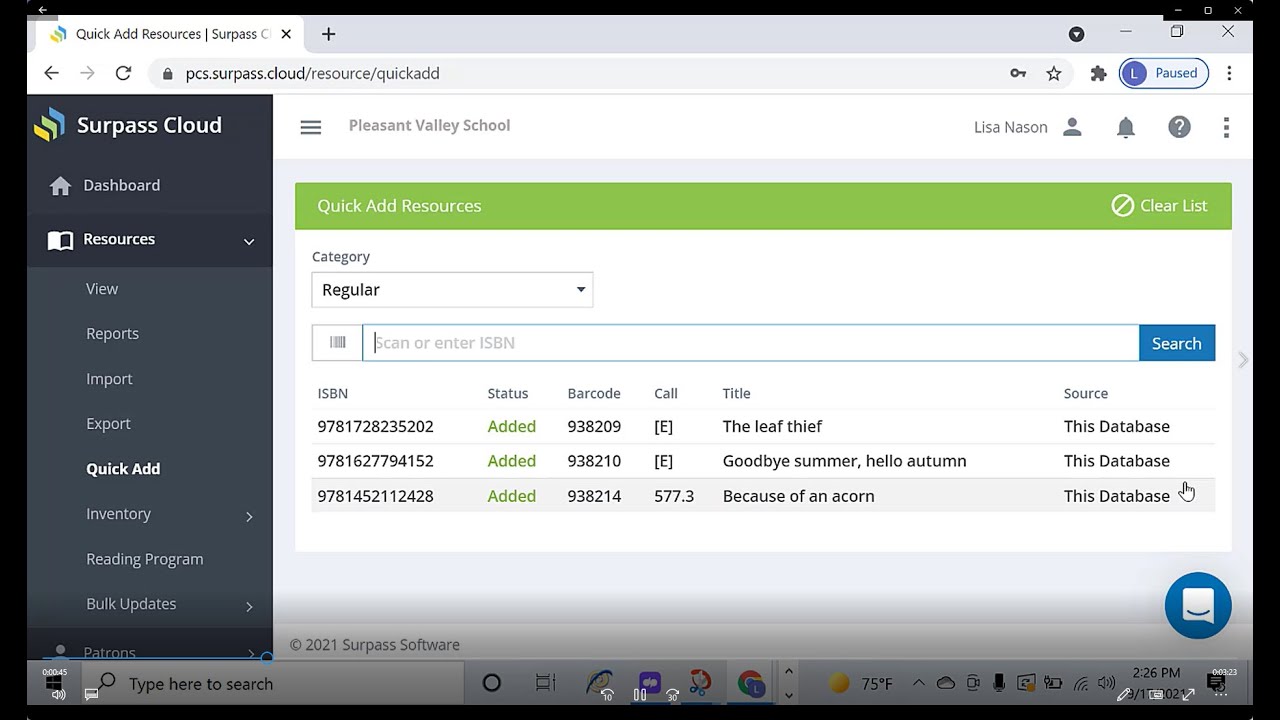Open the Category dropdown showing Regular
The height and width of the screenshot is (720, 1280).
click(x=452, y=290)
